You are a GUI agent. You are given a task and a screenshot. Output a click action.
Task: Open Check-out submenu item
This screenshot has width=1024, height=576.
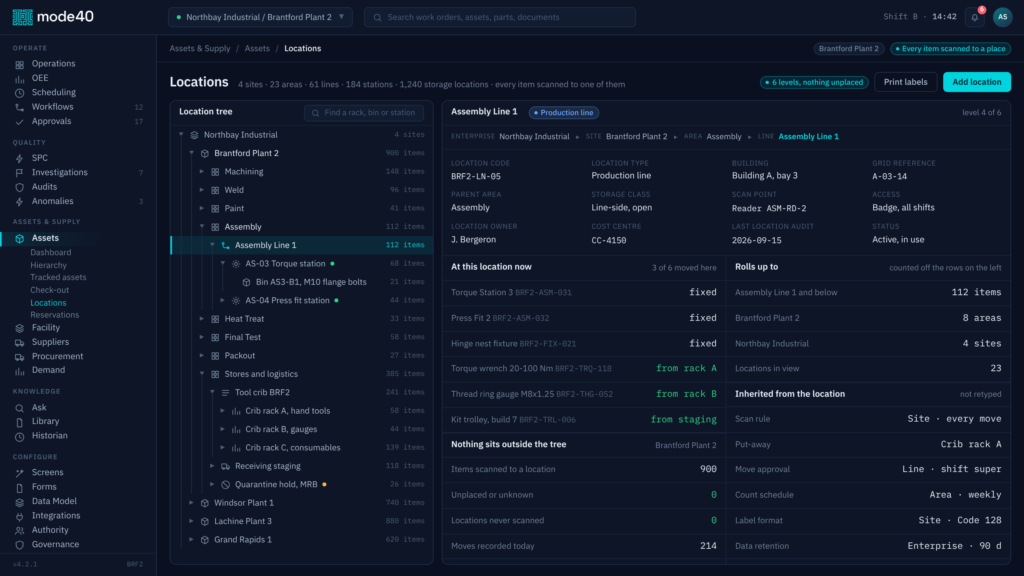pos(49,290)
